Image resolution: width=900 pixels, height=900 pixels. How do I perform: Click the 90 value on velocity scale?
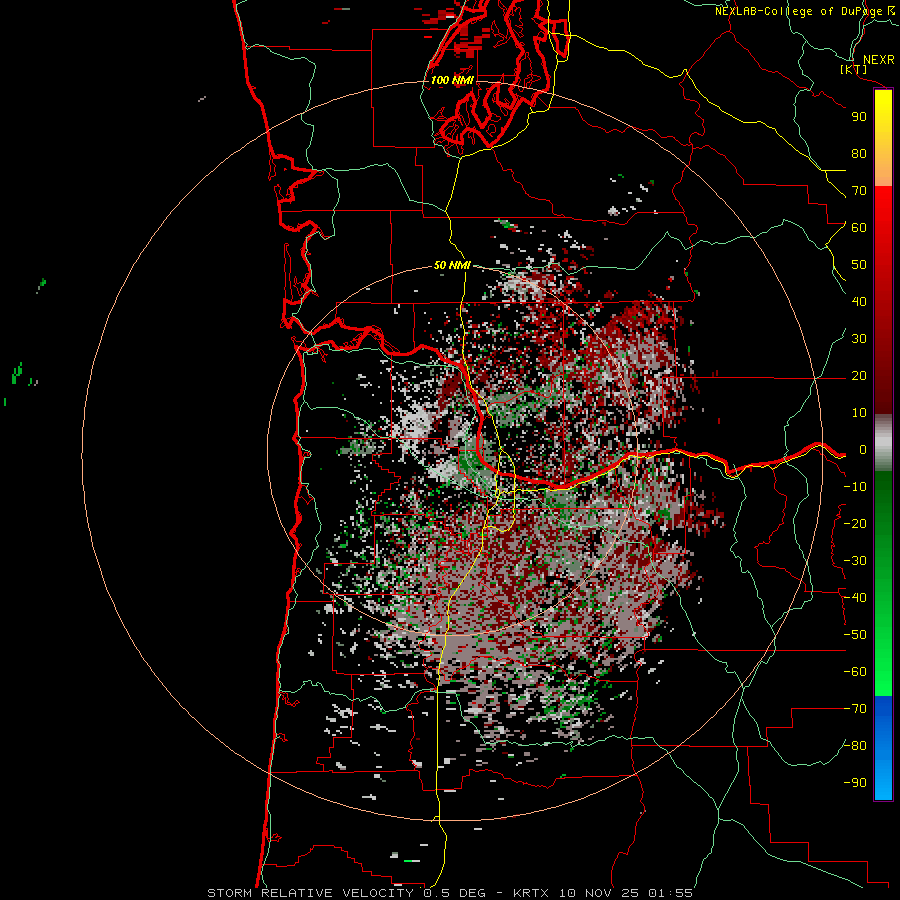(859, 117)
